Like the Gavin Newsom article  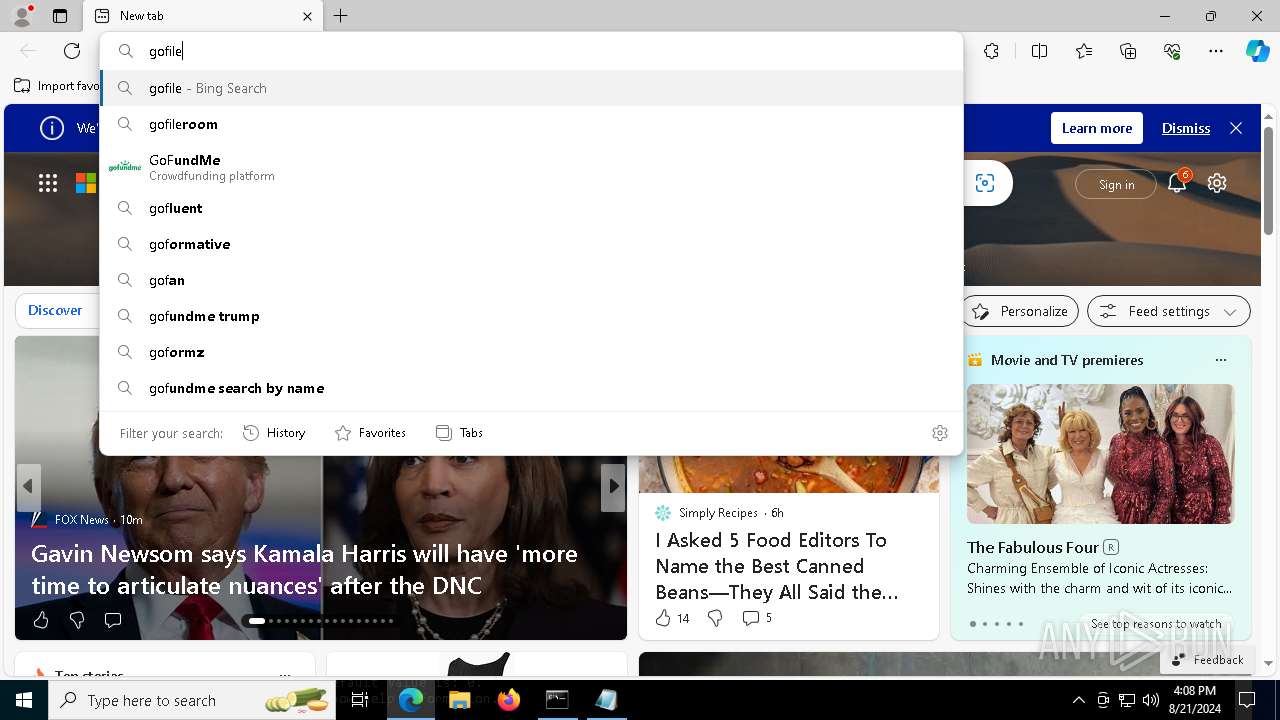pos(41,620)
